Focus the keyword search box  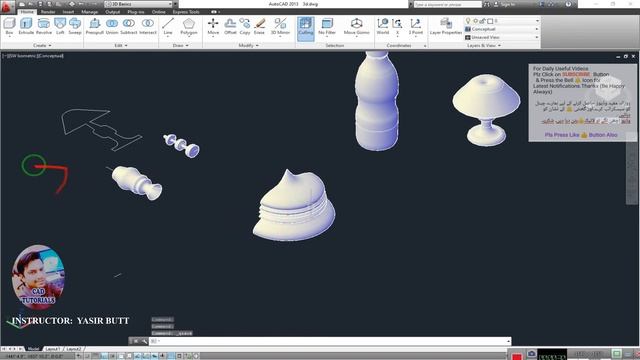[447, 4]
